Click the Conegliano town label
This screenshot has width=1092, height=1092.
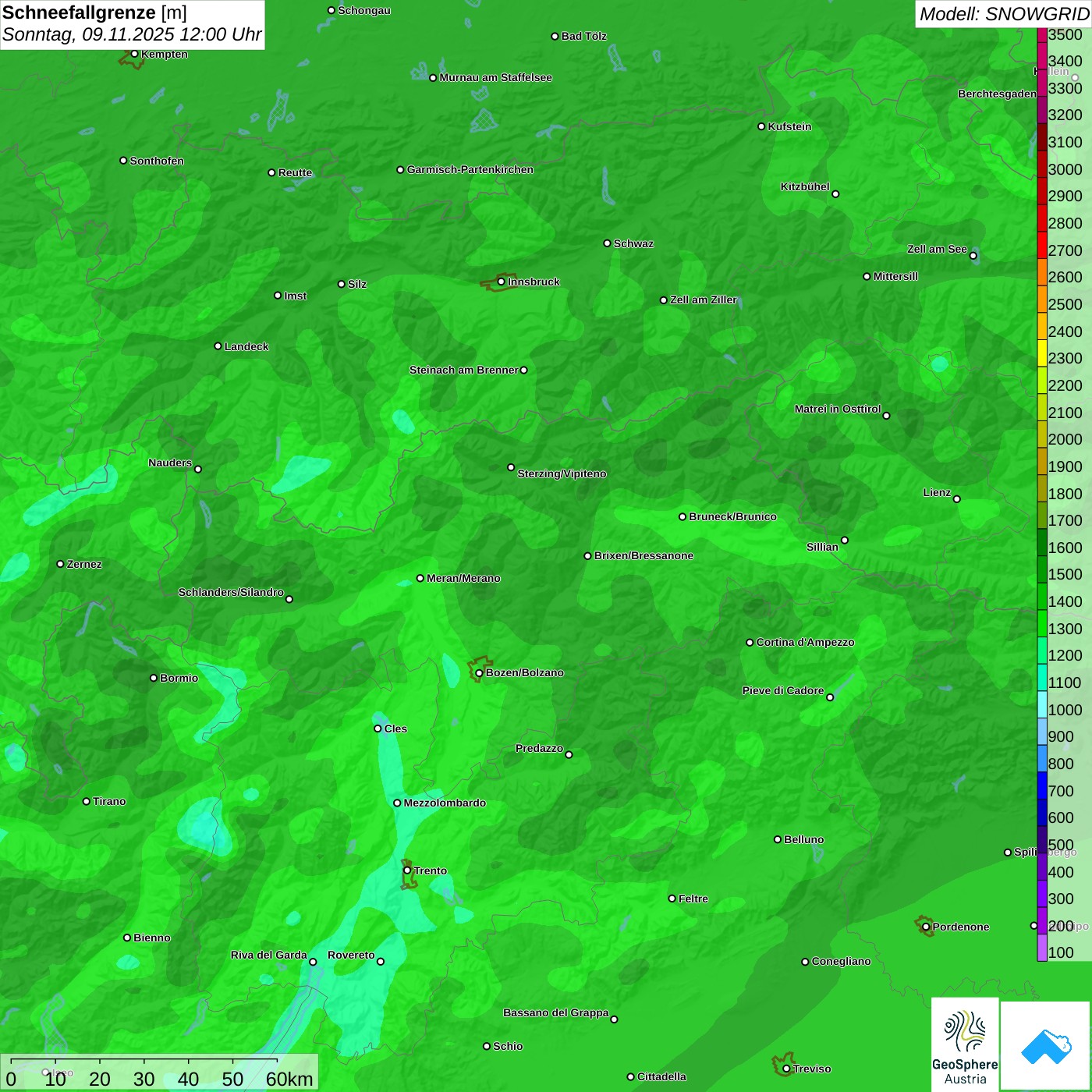(841, 961)
